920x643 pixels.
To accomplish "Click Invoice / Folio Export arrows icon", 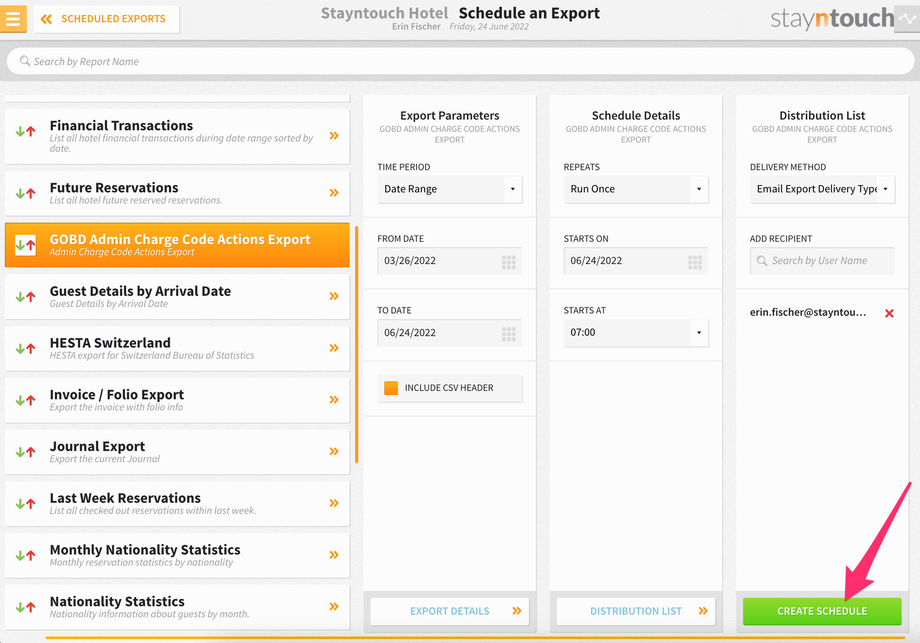I will click(x=25, y=400).
